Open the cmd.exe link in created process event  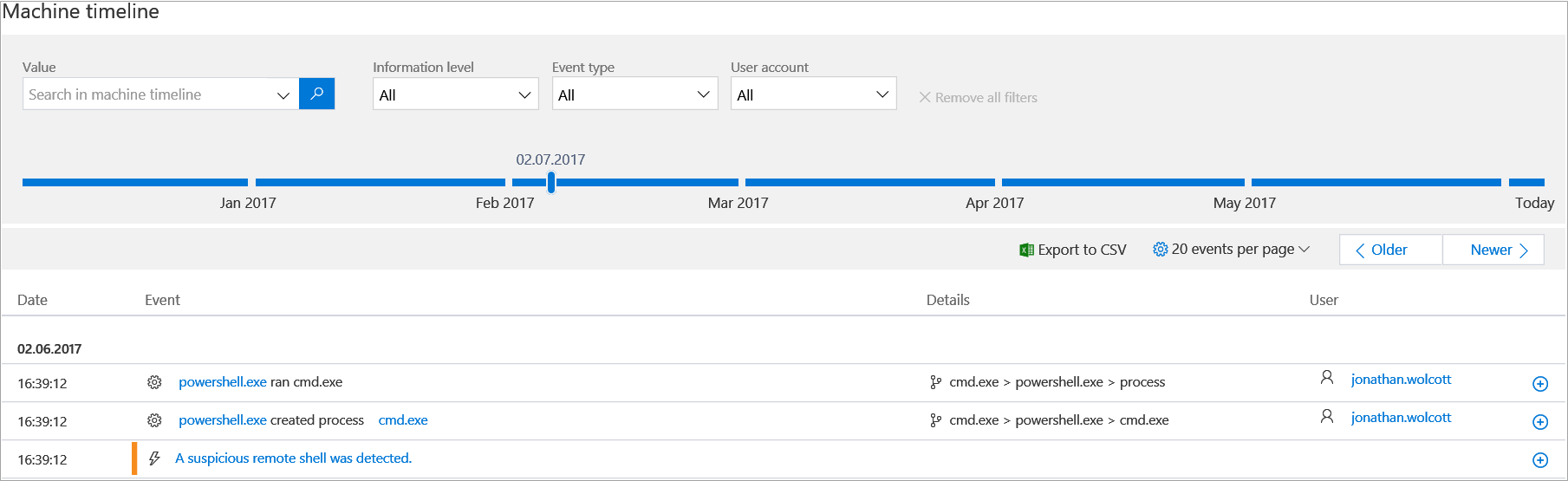(403, 420)
